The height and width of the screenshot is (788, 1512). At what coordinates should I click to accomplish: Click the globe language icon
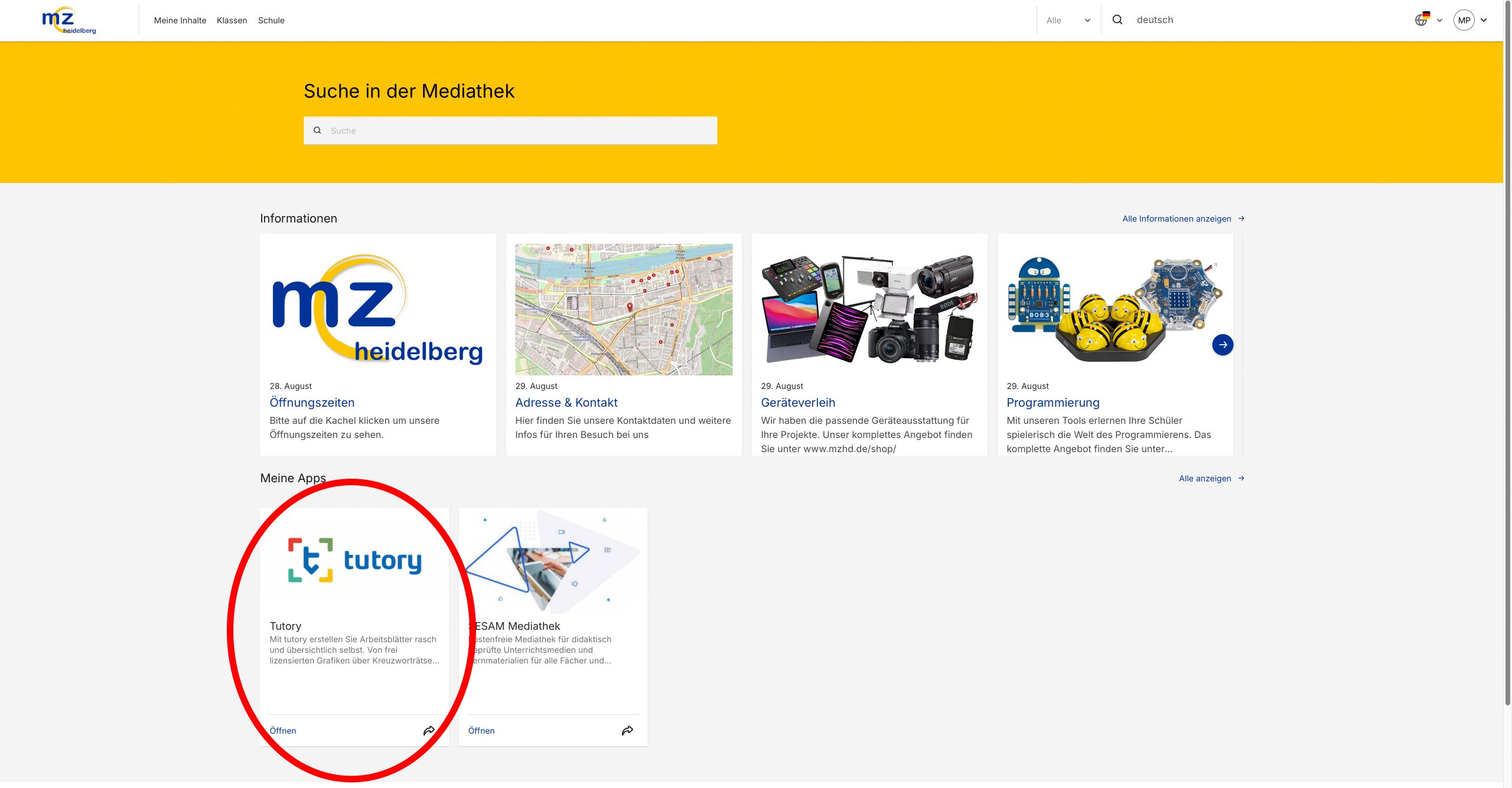tap(1421, 20)
